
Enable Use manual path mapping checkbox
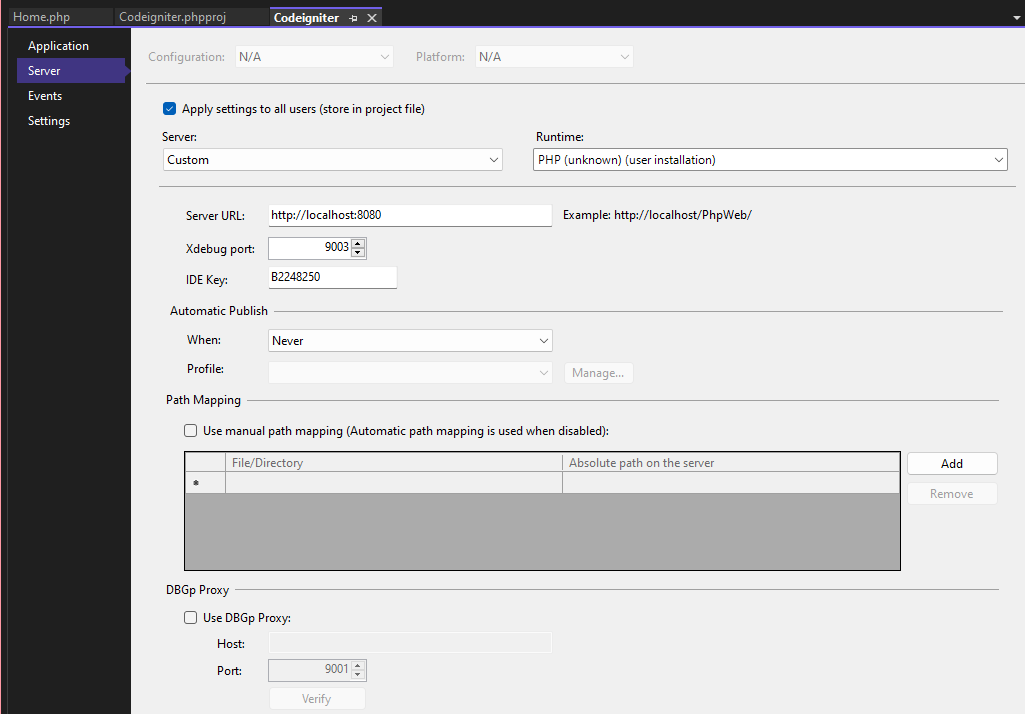pos(191,431)
